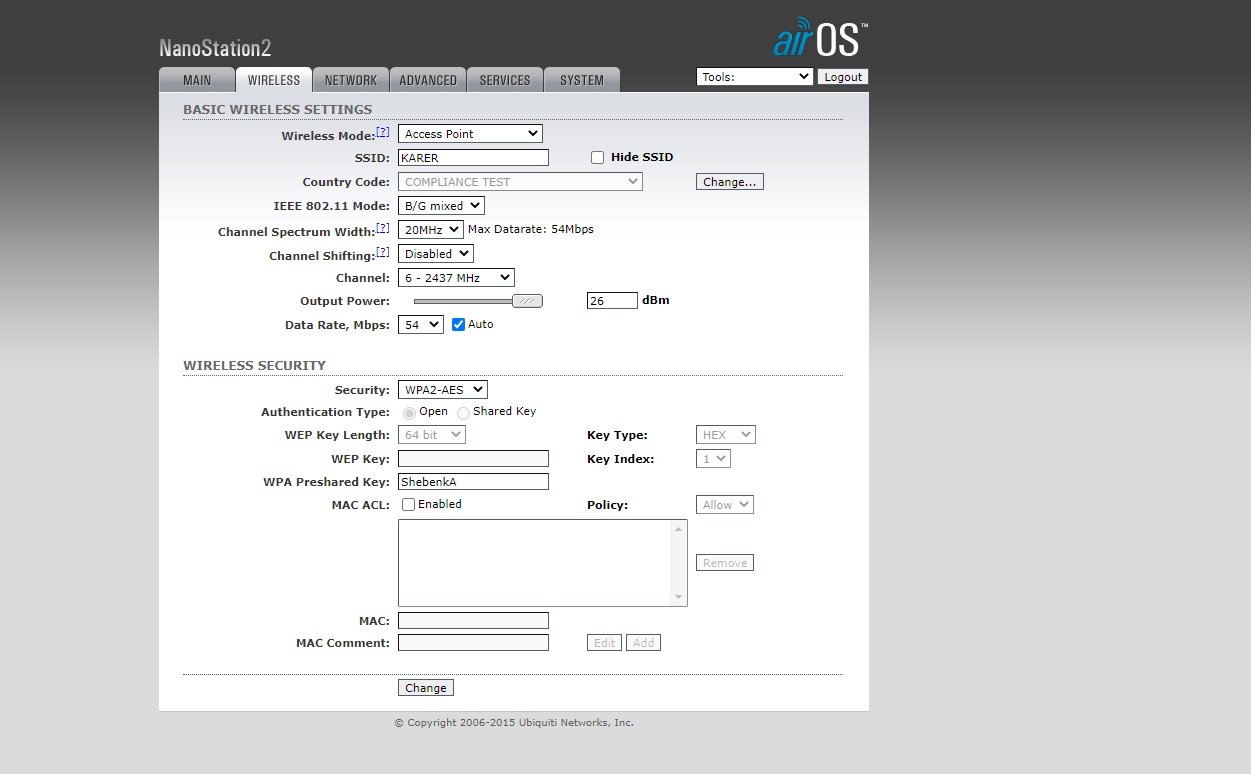The height and width of the screenshot is (774, 1251).
Task: Click the SSID input field
Action: (x=473, y=158)
